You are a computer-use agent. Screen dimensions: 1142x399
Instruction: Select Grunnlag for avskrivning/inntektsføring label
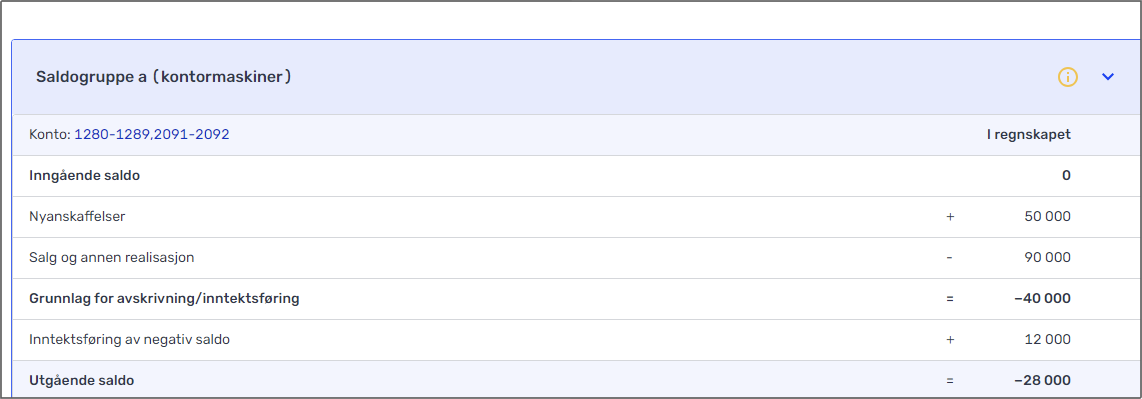[165, 299]
